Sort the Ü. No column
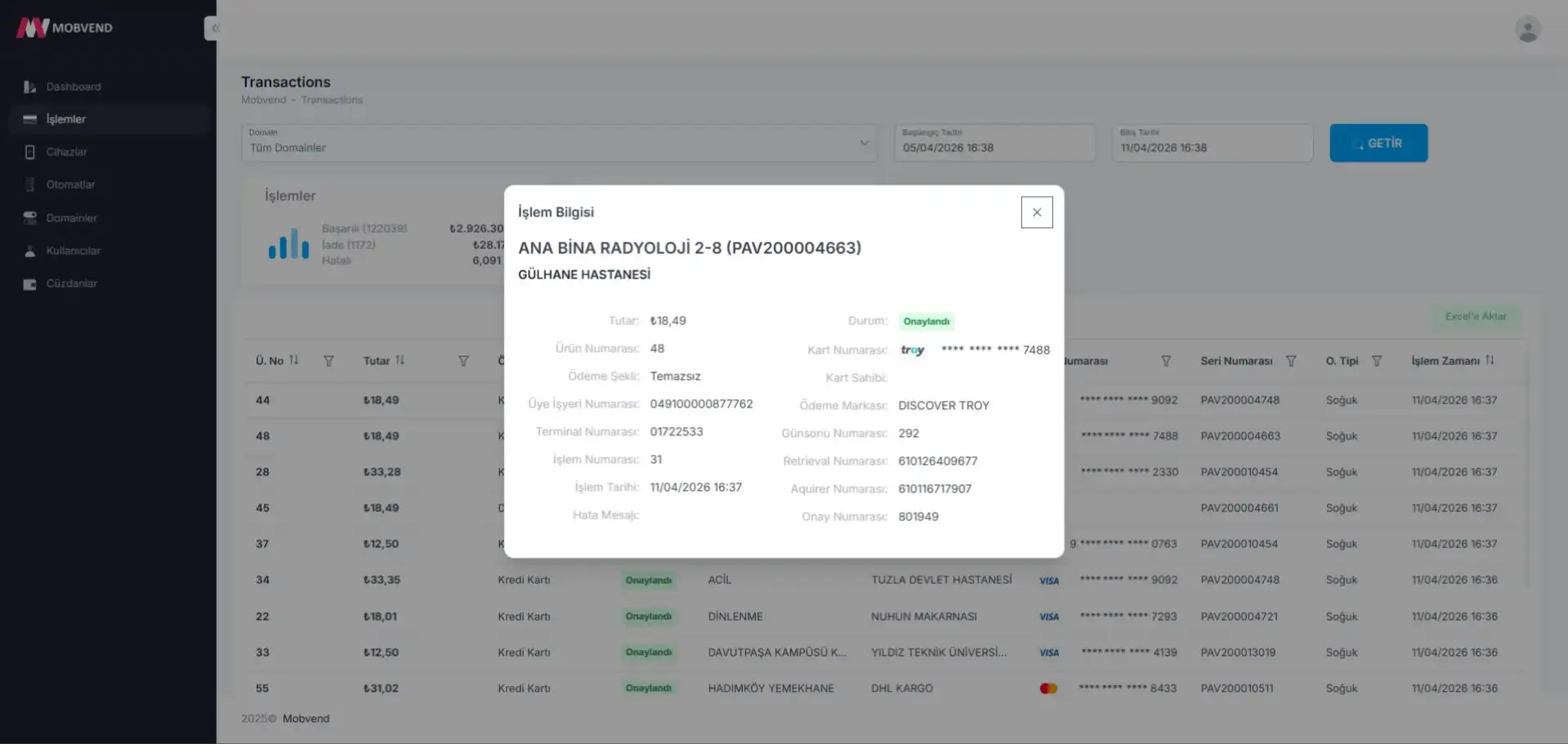The width and height of the screenshot is (1568, 744). pyautogui.click(x=293, y=360)
